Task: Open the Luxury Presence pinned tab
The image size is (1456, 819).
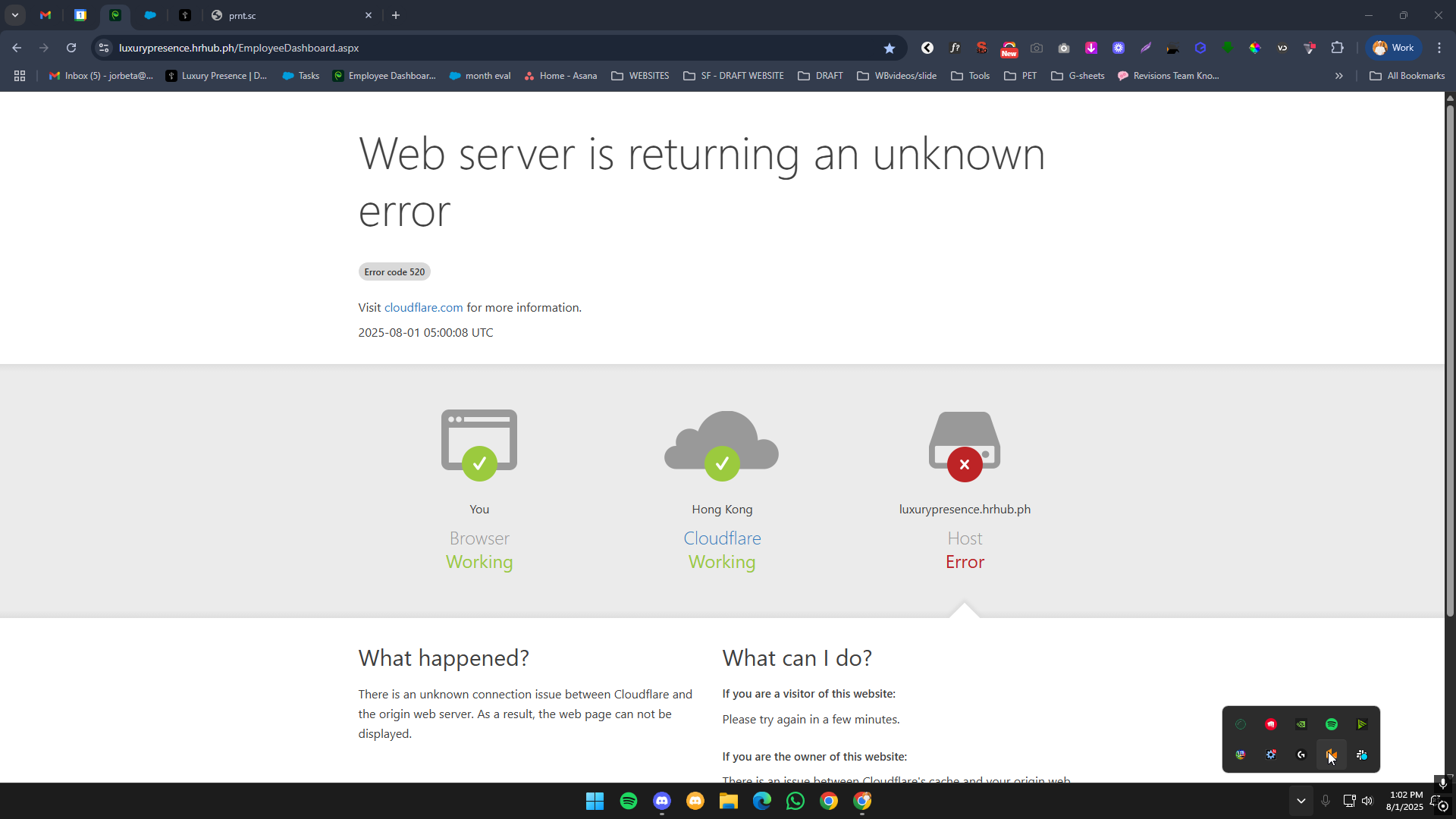Action: 185,15
